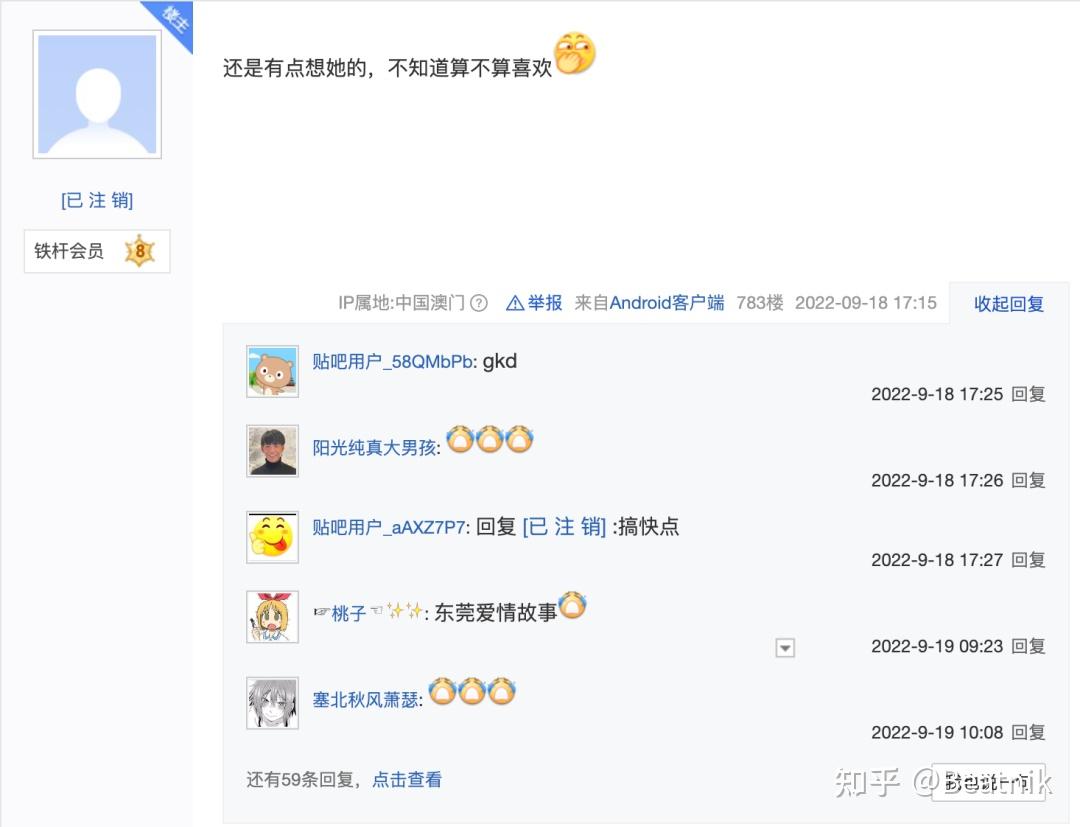Collapse replies using 收起回复
The image size is (1080, 827).
coord(1008,304)
